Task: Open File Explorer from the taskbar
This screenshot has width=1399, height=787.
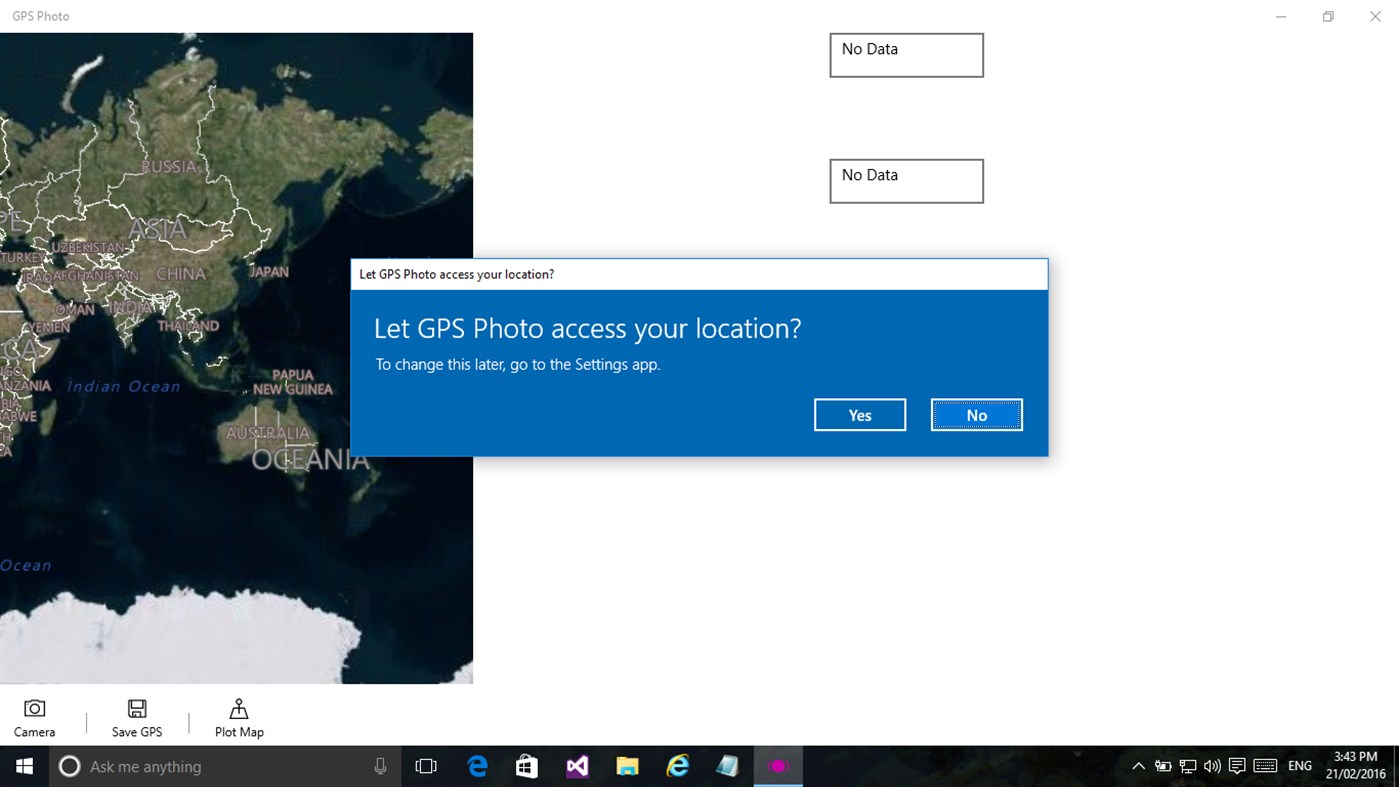Action: [x=627, y=766]
